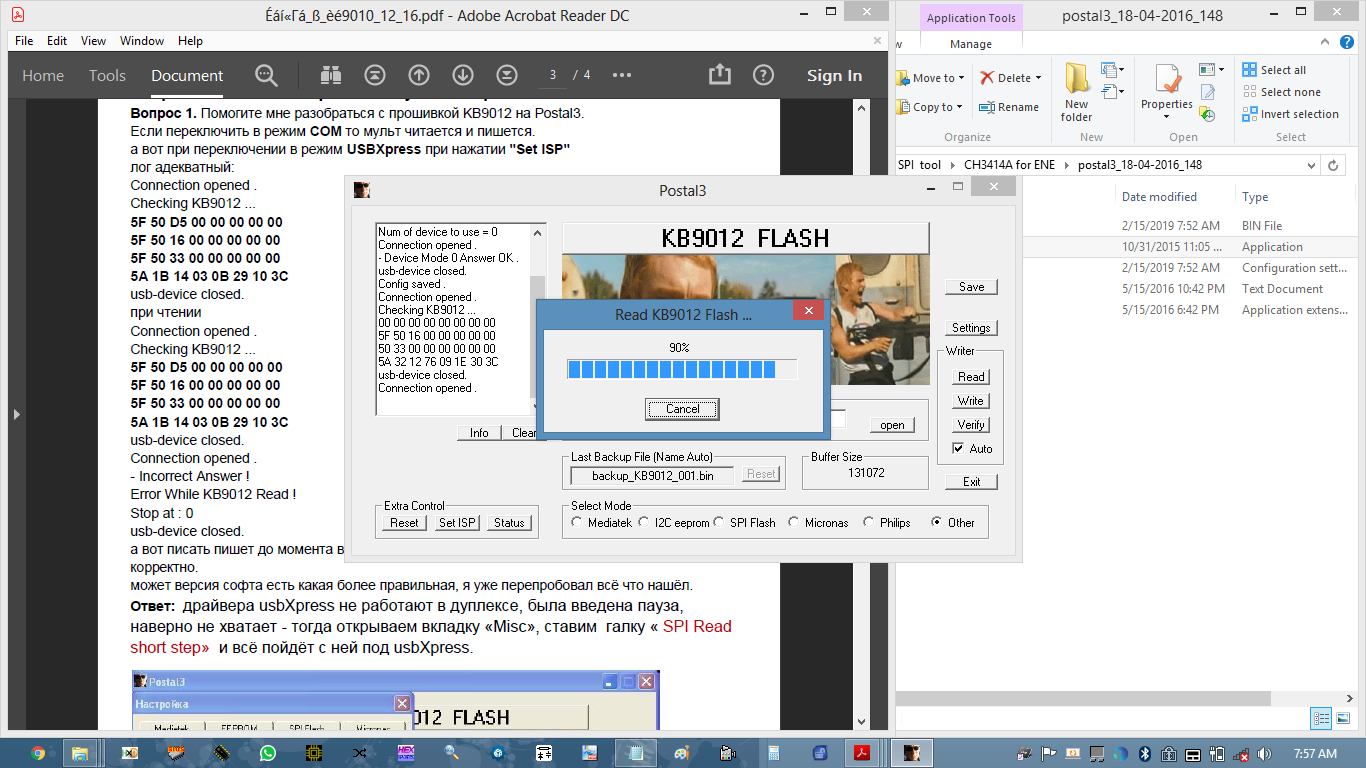Go to next page with down arrow

[463, 76]
